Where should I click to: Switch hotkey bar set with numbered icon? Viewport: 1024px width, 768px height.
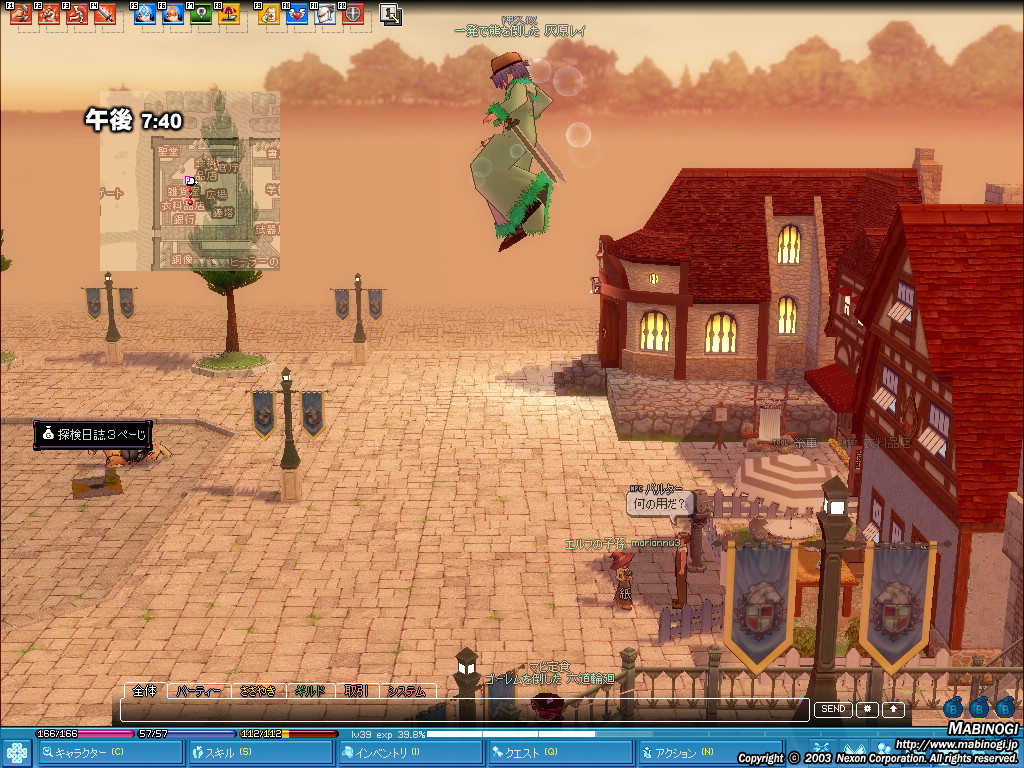(391, 15)
